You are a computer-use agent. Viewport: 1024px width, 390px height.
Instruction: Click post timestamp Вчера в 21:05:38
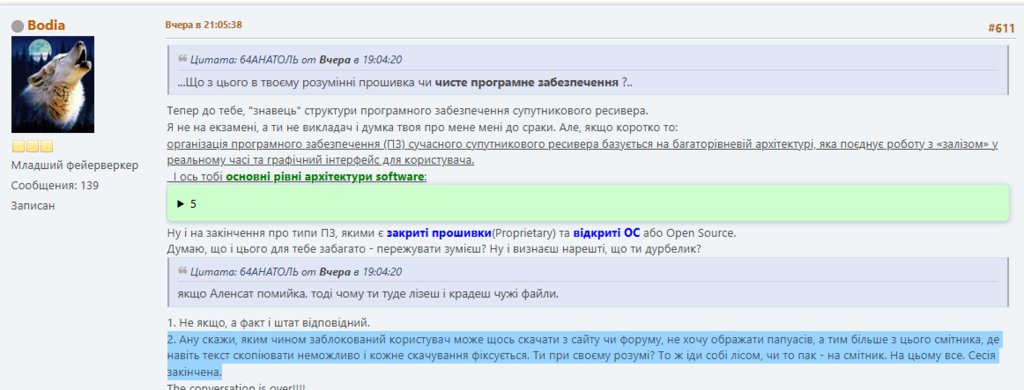[x=204, y=25]
